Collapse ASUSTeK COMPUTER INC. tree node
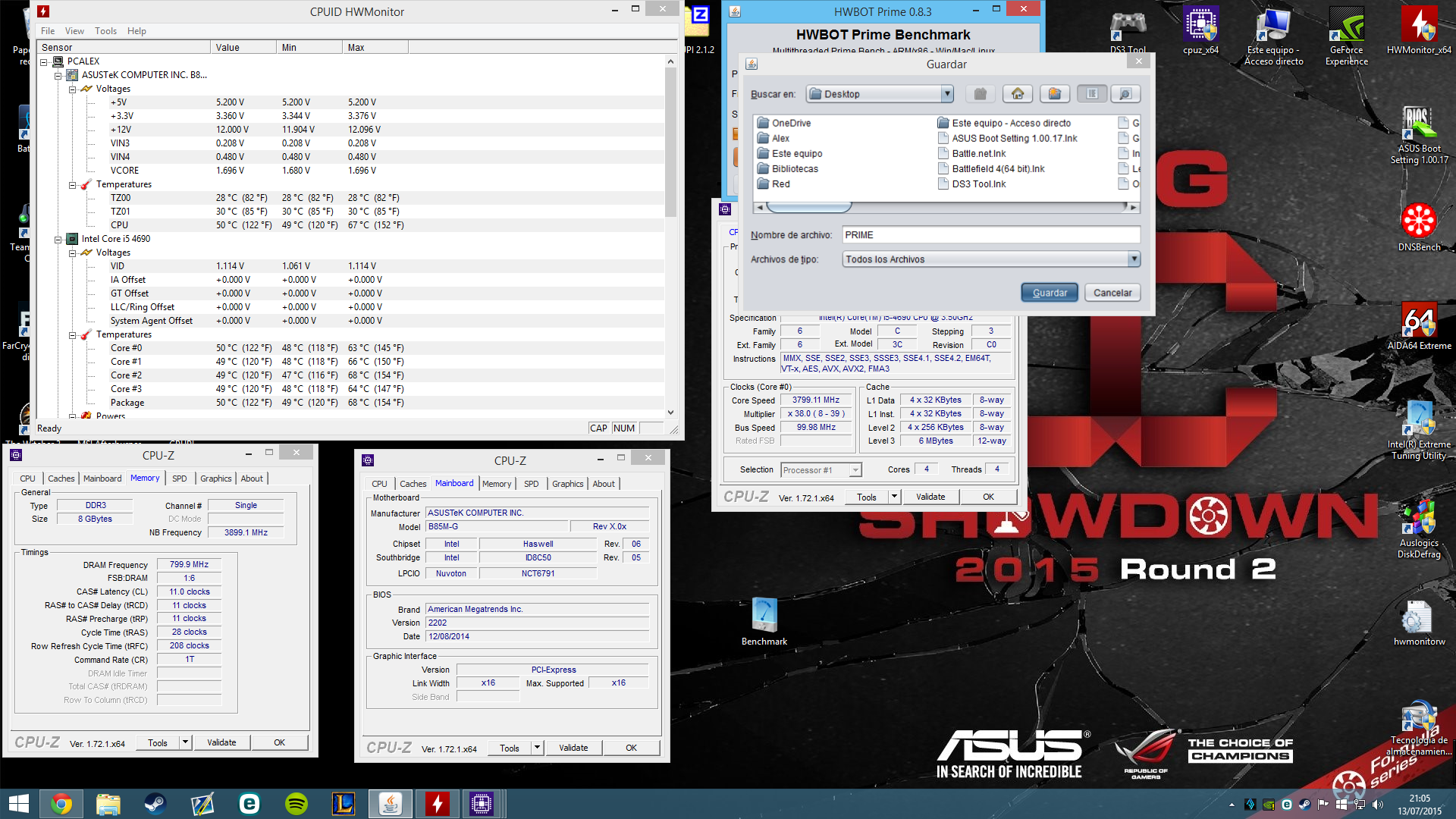1456x819 pixels. (x=58, y=76)
